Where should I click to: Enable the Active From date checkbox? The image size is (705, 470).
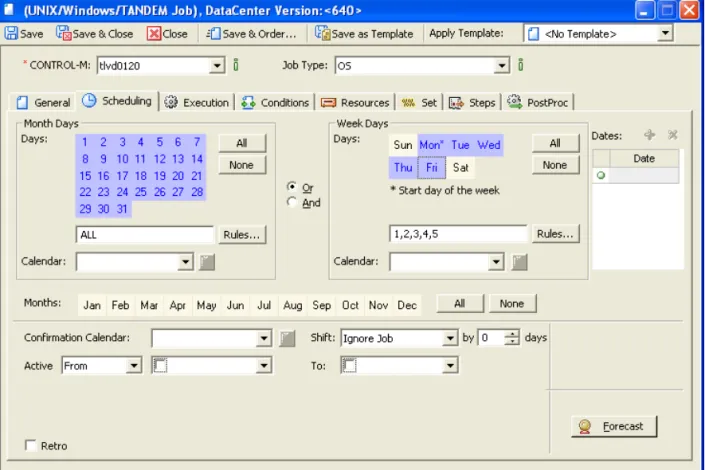tap(161, 366)
